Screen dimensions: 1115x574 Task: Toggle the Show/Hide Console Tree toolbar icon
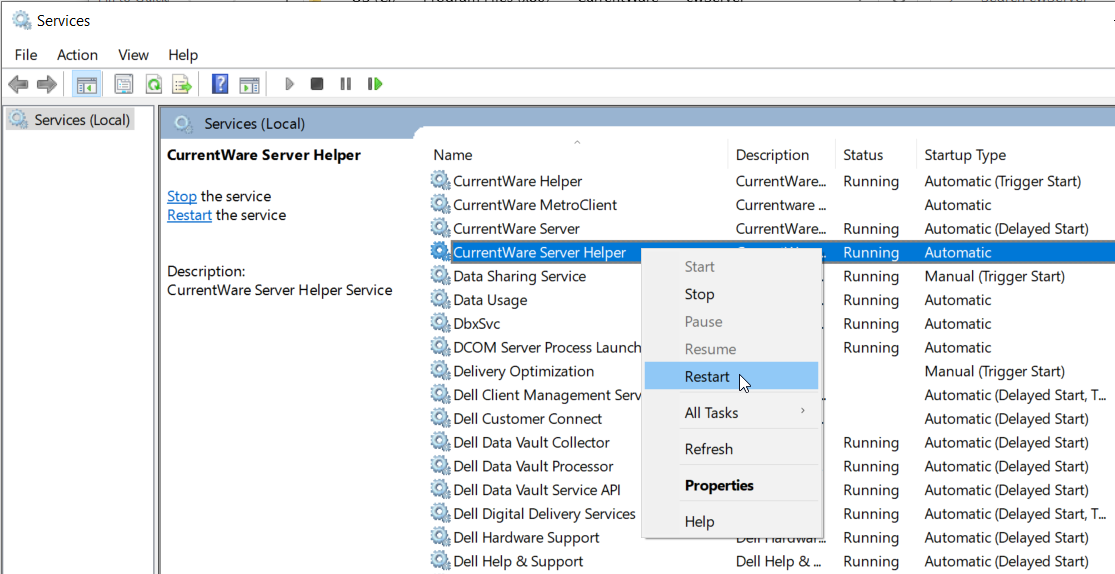point(87,85)
